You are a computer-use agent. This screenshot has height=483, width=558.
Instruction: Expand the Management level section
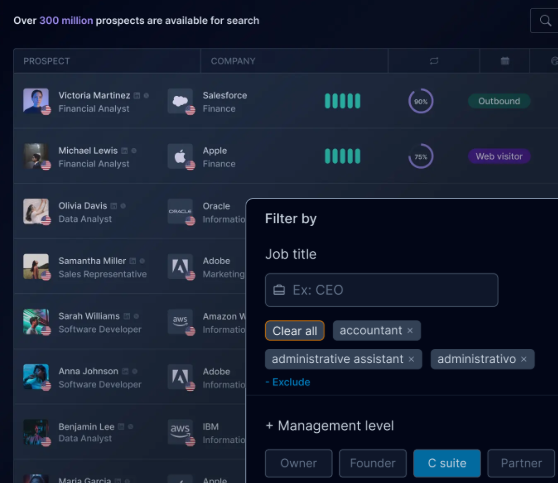[x=330, y=426]
